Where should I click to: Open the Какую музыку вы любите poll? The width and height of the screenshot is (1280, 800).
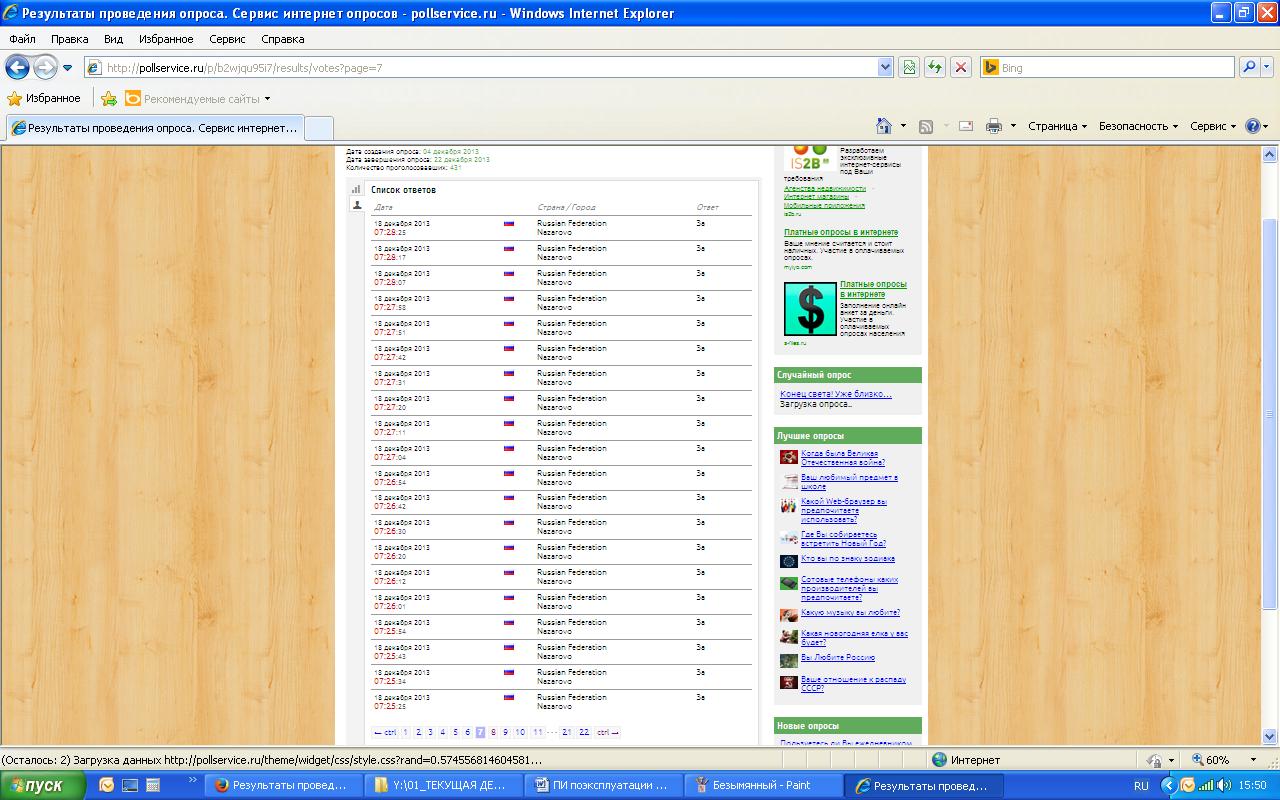850,613
